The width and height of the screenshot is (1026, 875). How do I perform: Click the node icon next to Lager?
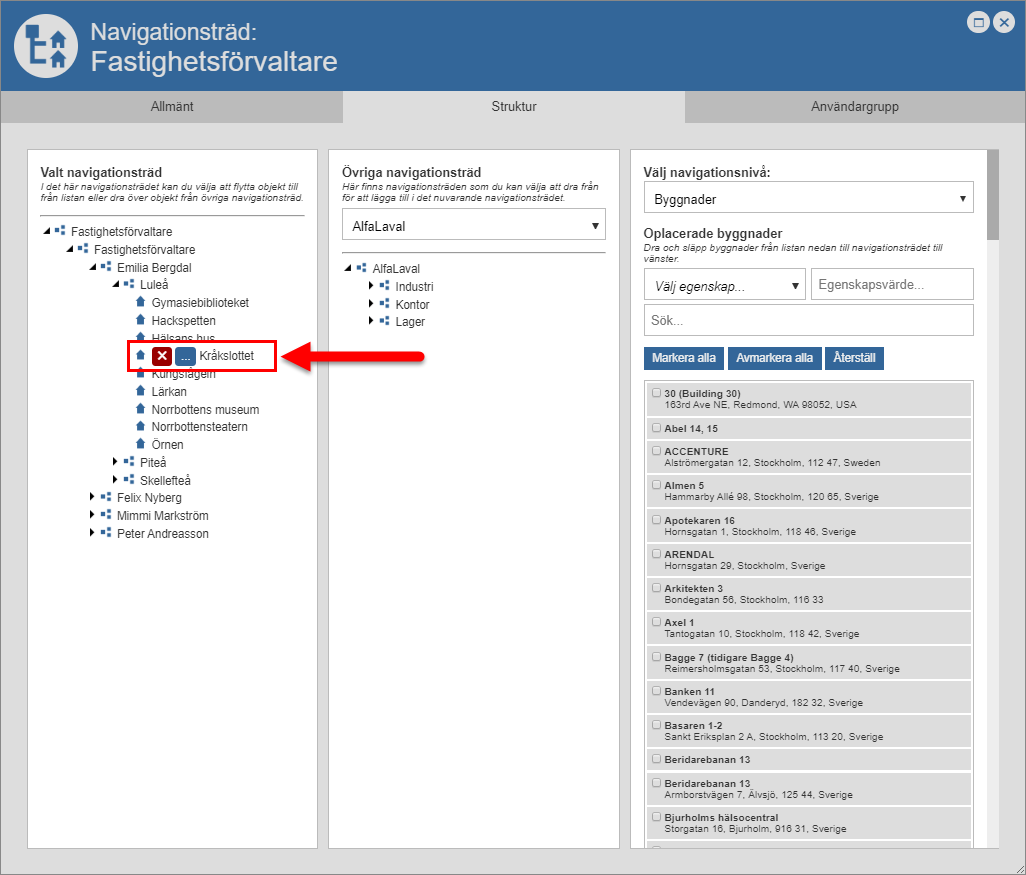tap(384, 322)
